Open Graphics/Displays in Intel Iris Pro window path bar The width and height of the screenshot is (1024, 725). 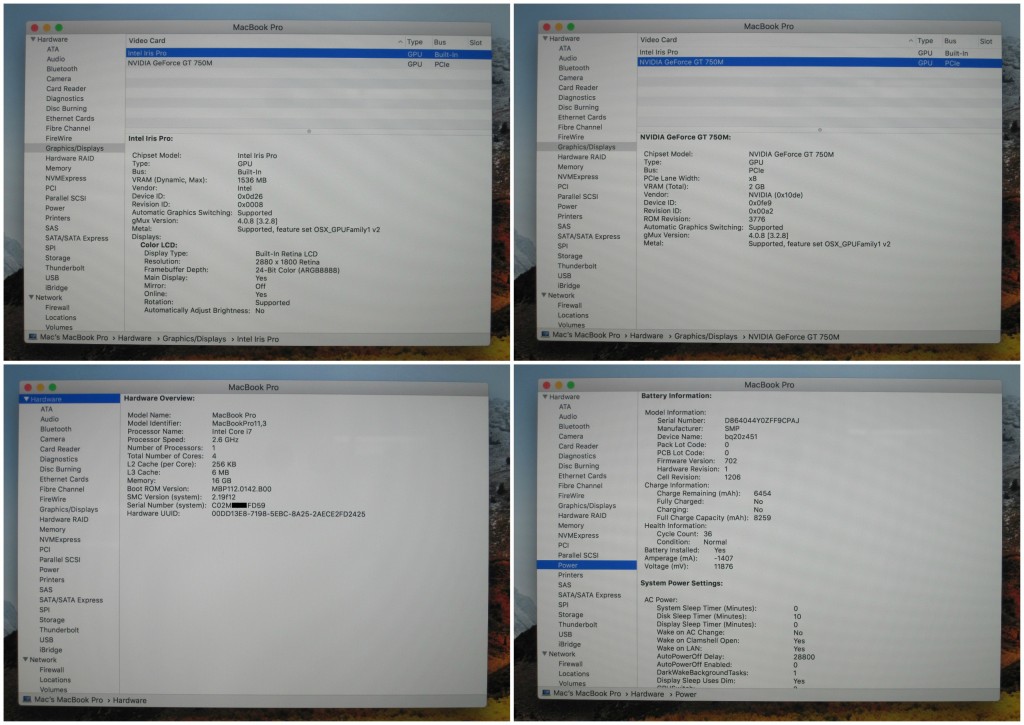coord(194,339)
